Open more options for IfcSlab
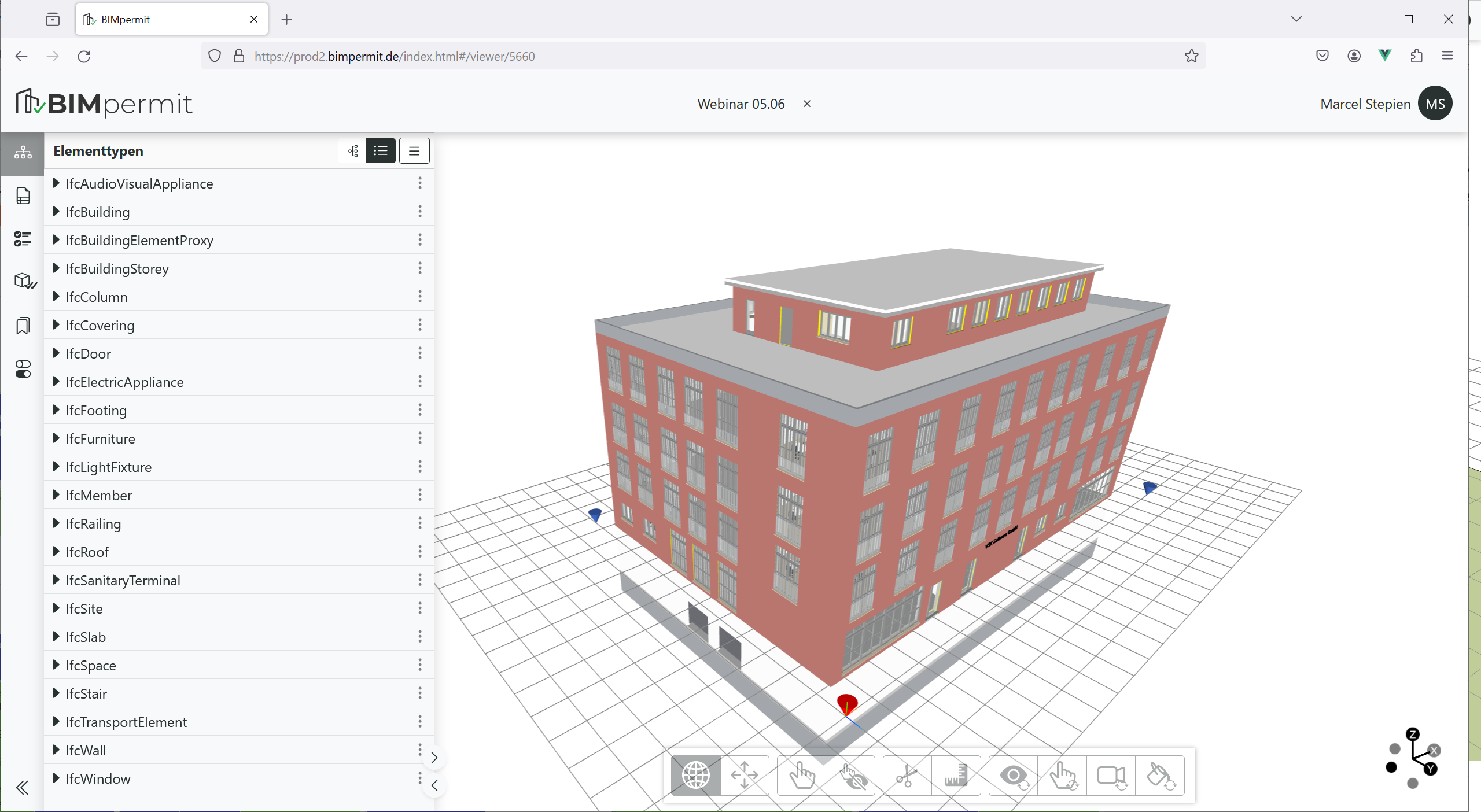 420,637
